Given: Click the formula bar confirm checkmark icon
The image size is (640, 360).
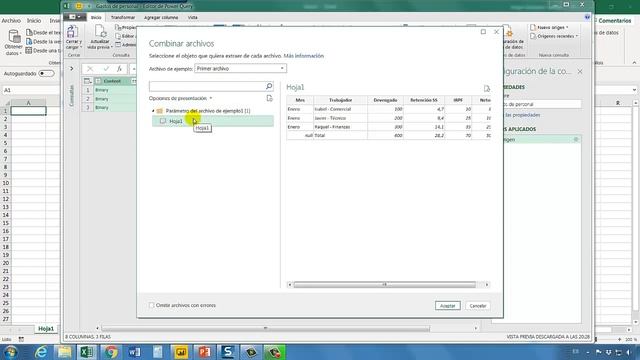Looking at the screenshot, I should (x=106, y=69).
